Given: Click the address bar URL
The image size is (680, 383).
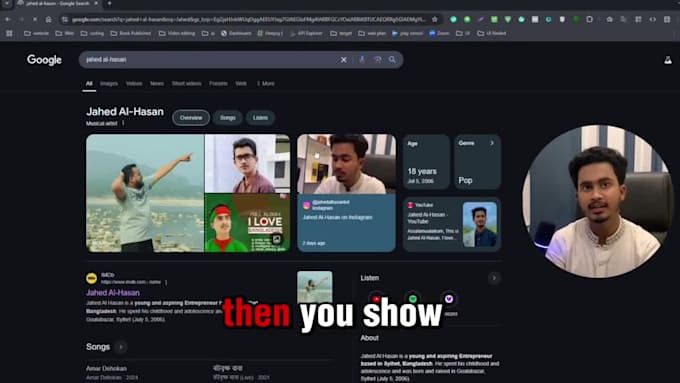Looking at the screenshot, I should [x=249, y=20].
